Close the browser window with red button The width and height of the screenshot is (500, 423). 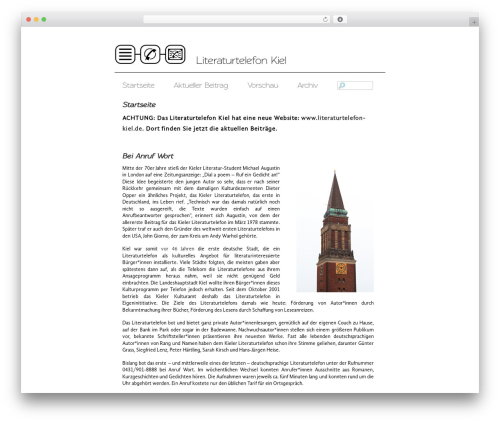[29, 20]
